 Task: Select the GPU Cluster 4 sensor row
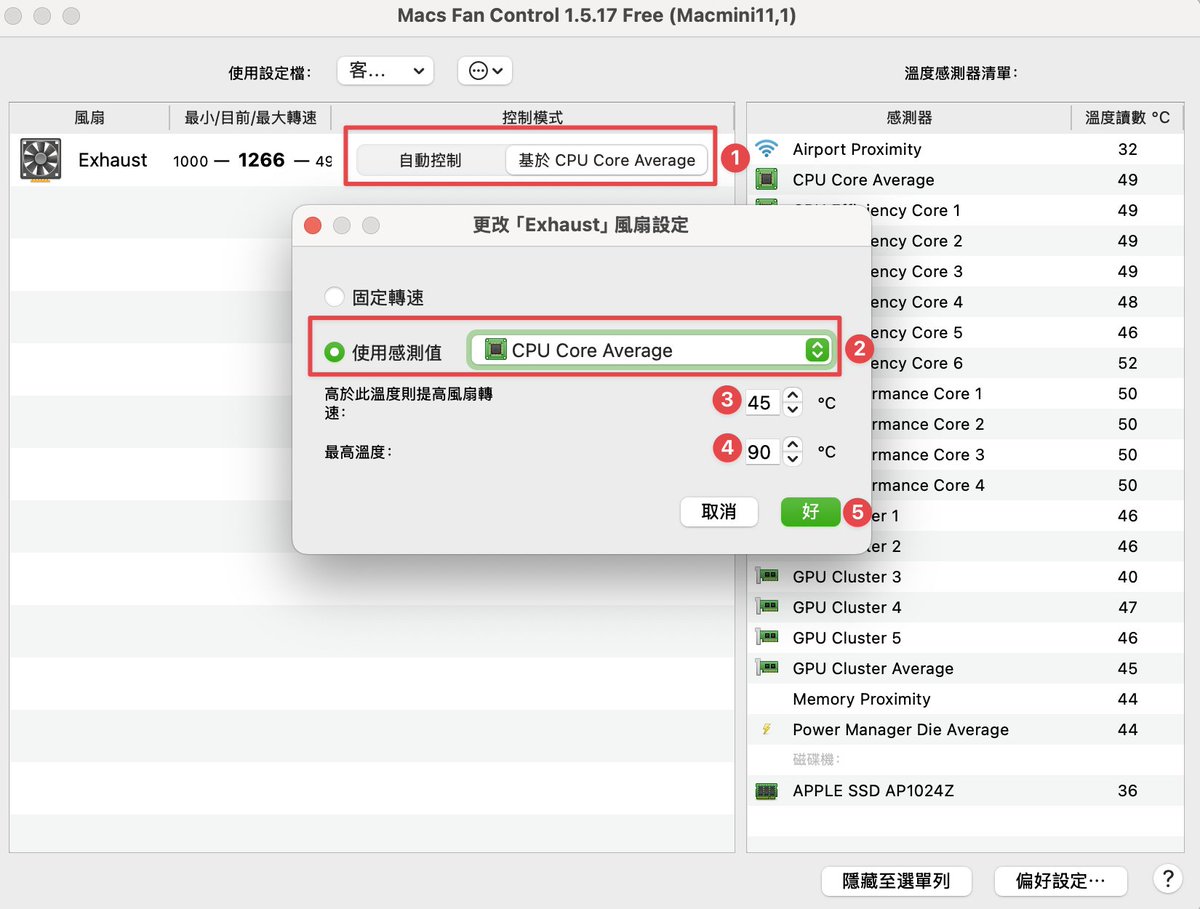click(965, 607)
